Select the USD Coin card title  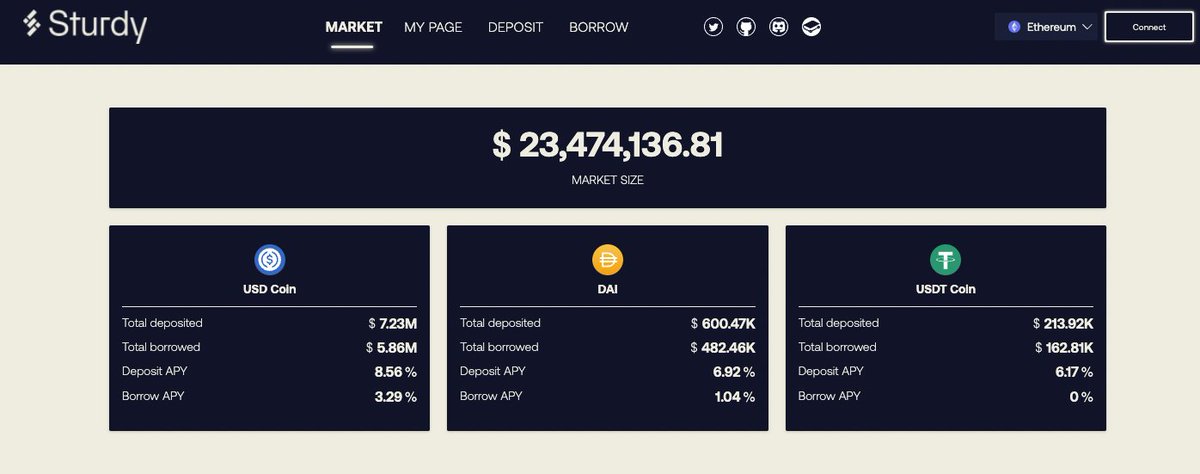coord(270,289)
